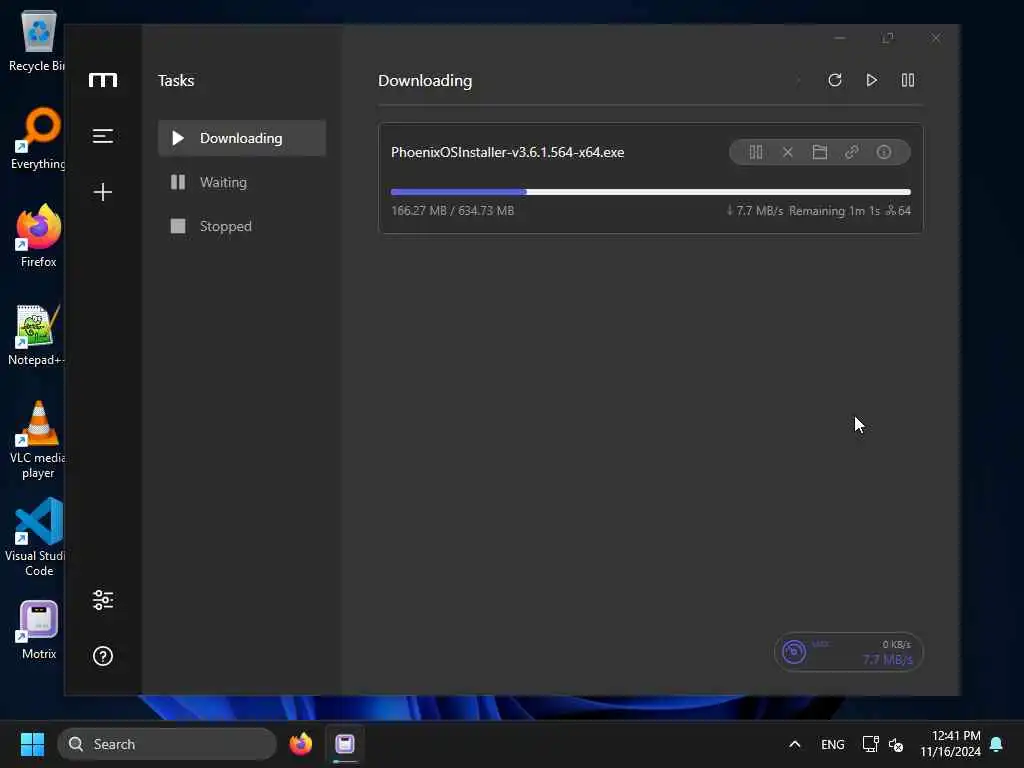
Task: Open Notepad++ desktop shortcut
Action: [x=37, y=334]
